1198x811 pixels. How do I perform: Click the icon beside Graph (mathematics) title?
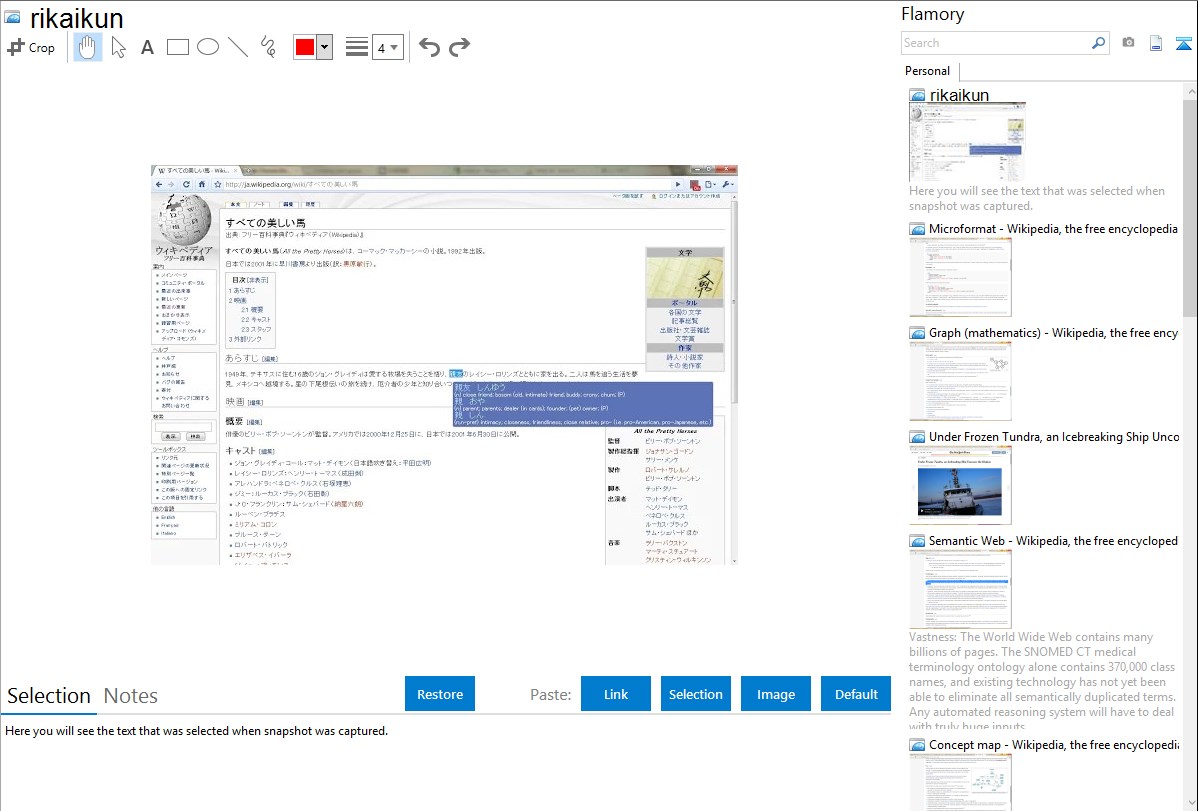coord(917,333)
